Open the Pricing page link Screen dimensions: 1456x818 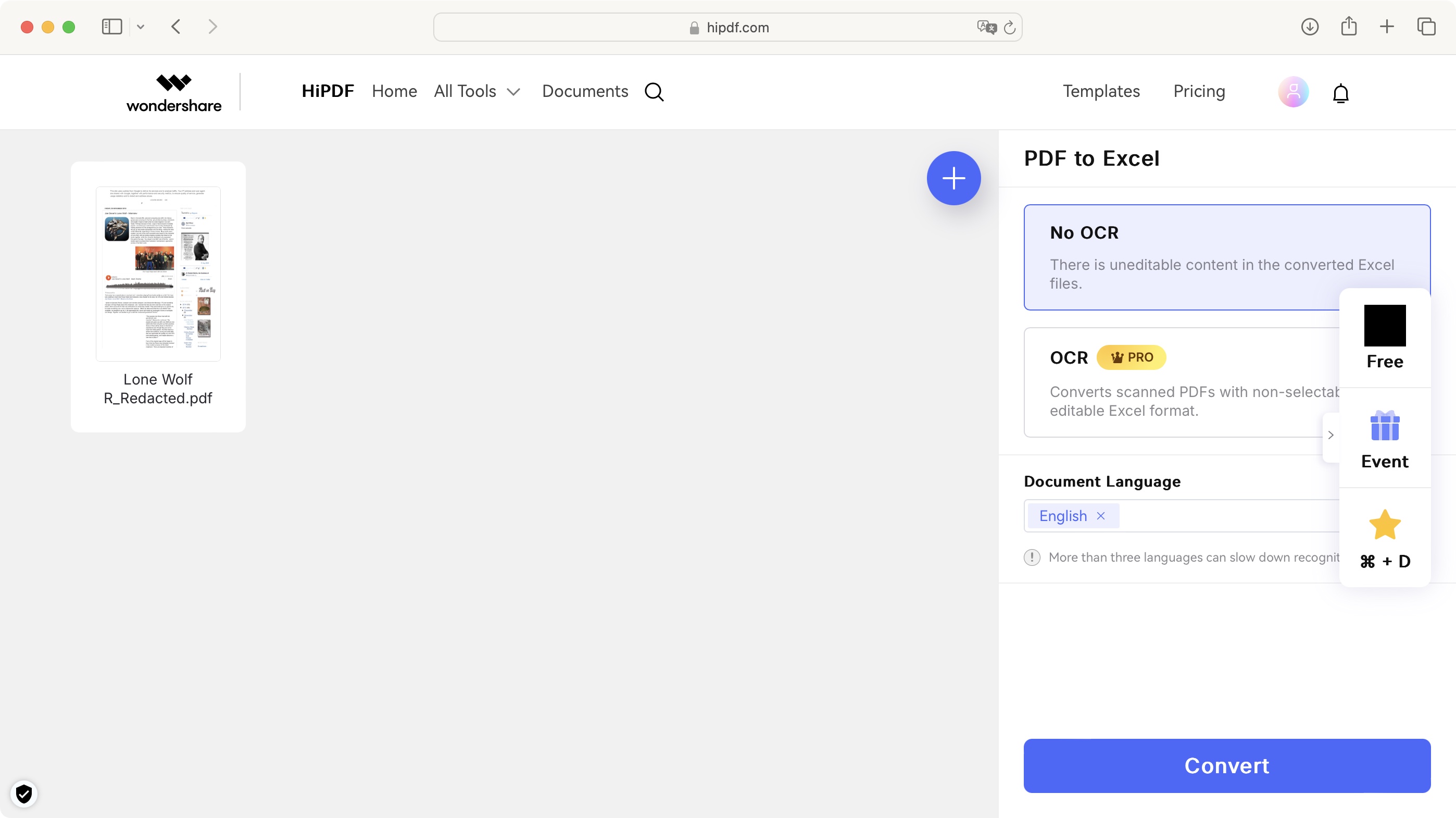[1199, 91]
